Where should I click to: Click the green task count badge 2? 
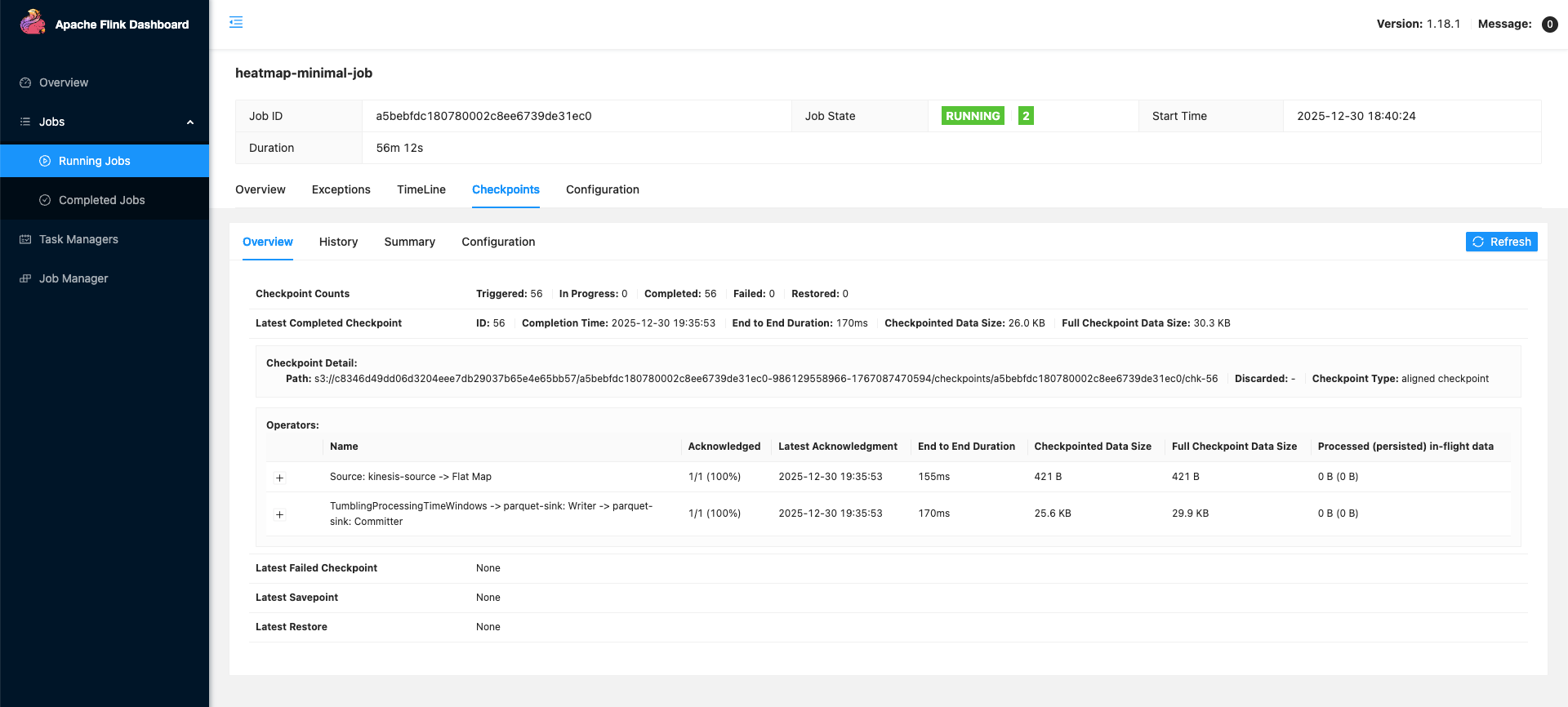tap(1026, 116)
